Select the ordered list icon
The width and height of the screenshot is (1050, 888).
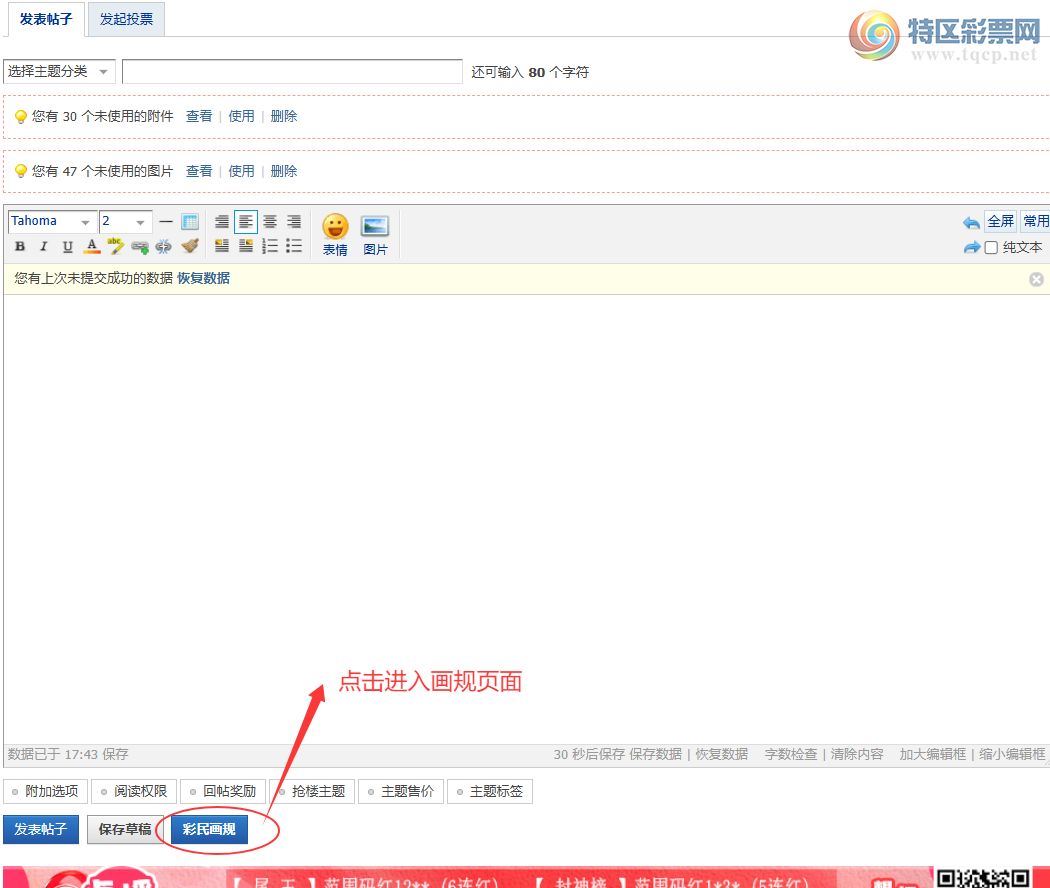pos(269,246)
